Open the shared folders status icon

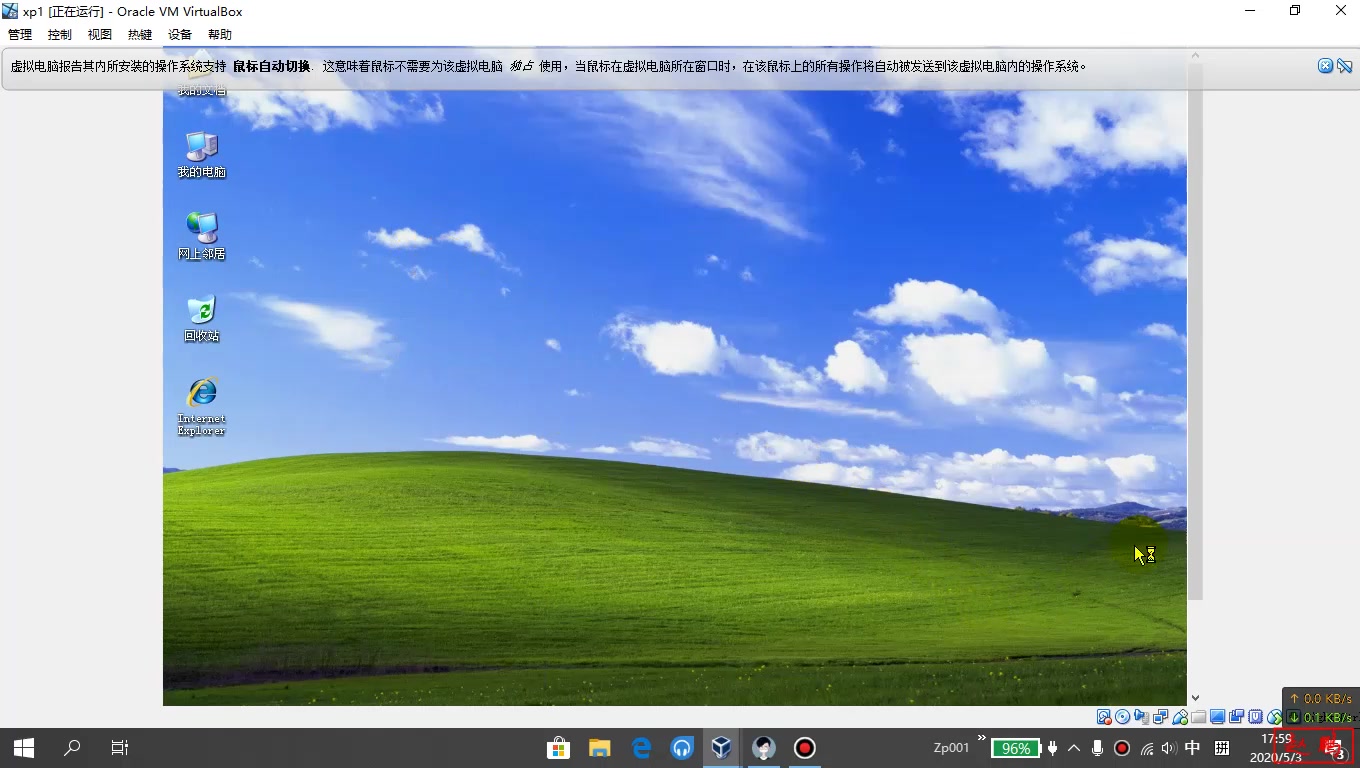(1199, 717)
